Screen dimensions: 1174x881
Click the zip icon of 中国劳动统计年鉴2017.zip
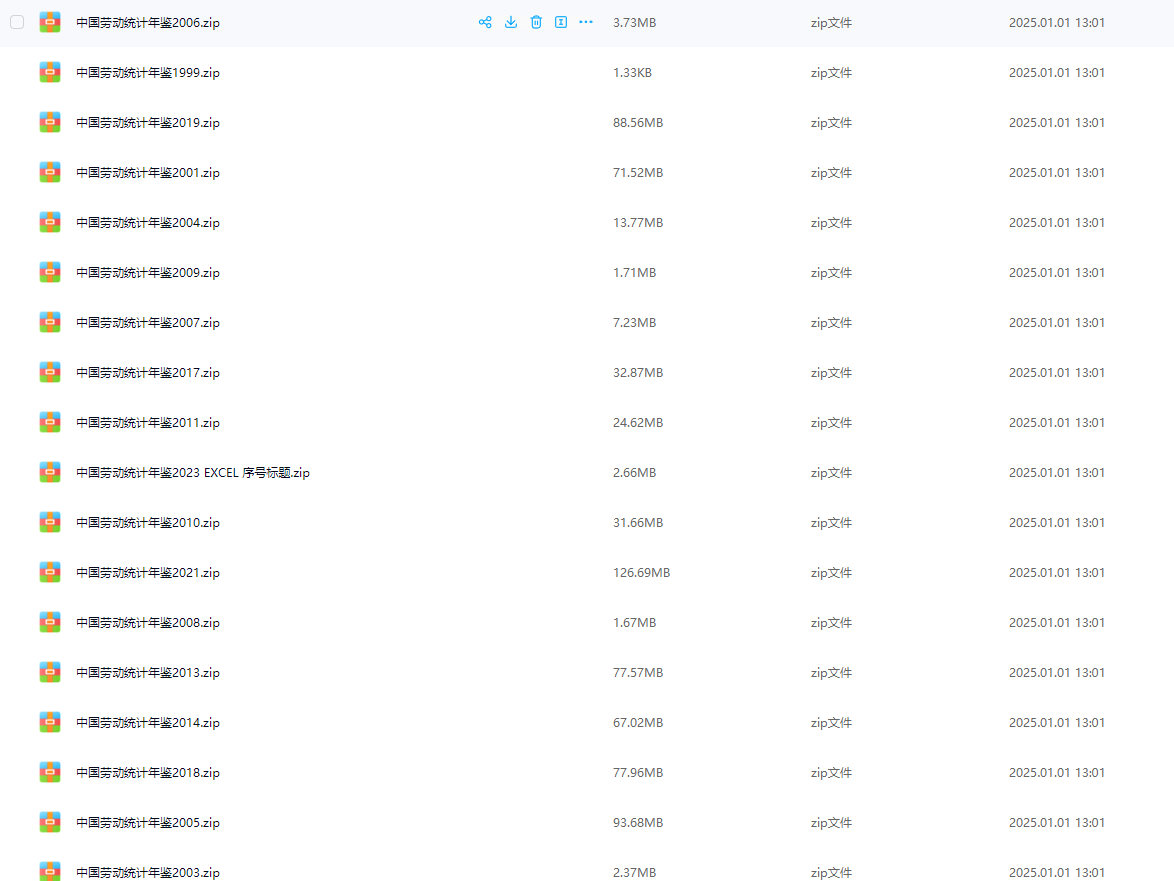tap(50, 373)
